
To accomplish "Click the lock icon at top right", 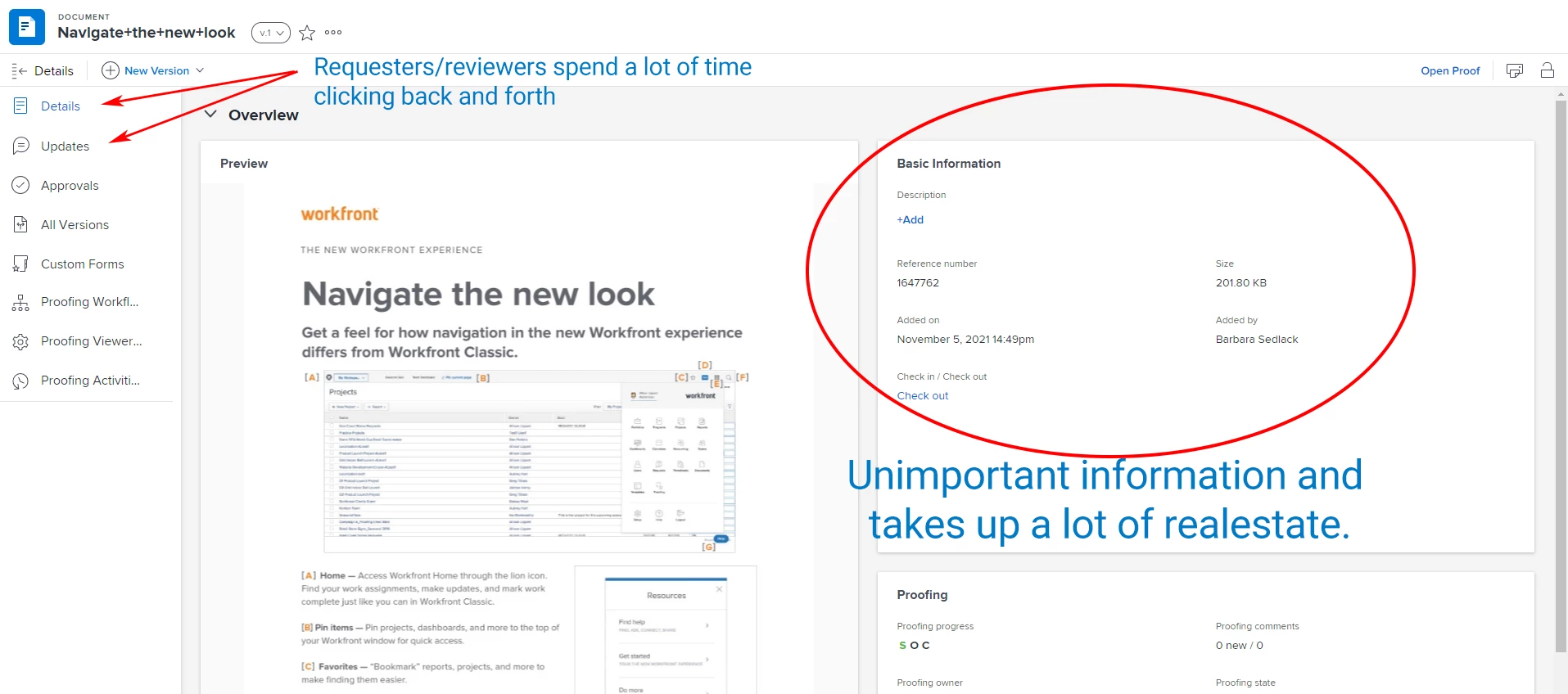I will coord(1548,70).
